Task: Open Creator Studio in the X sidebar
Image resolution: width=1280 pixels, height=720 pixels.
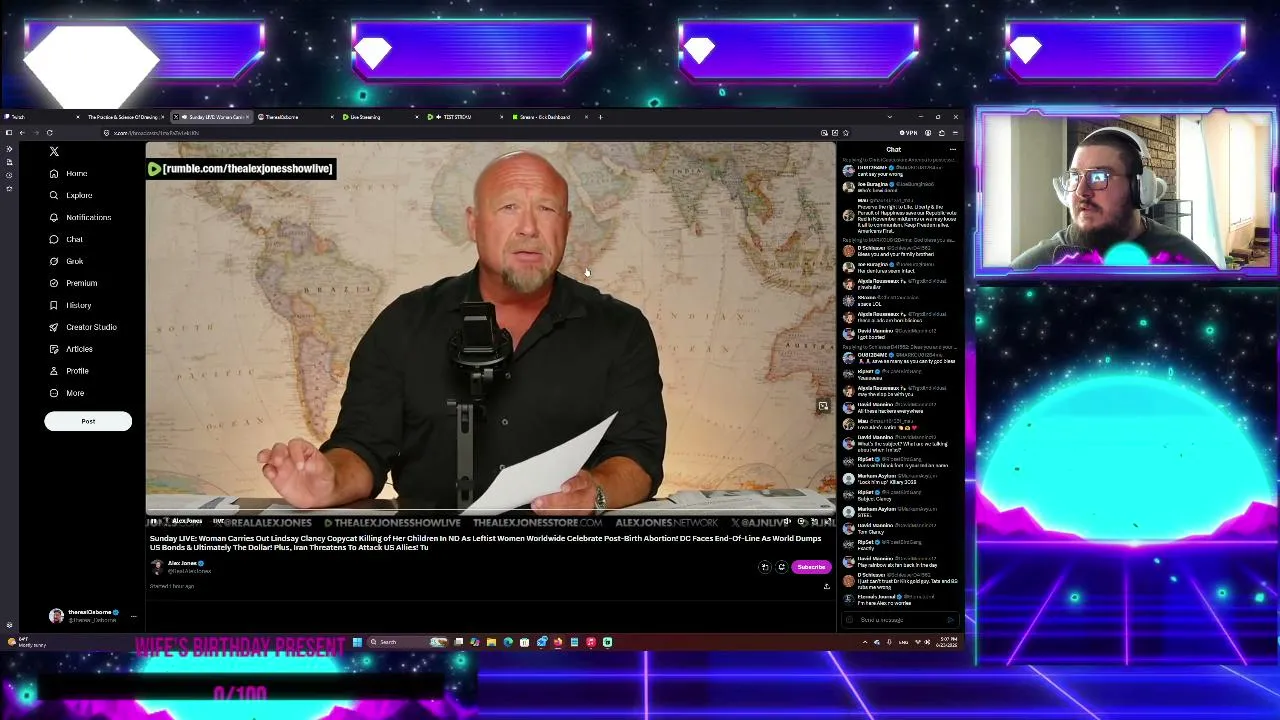Action: (x=83, y=327)
